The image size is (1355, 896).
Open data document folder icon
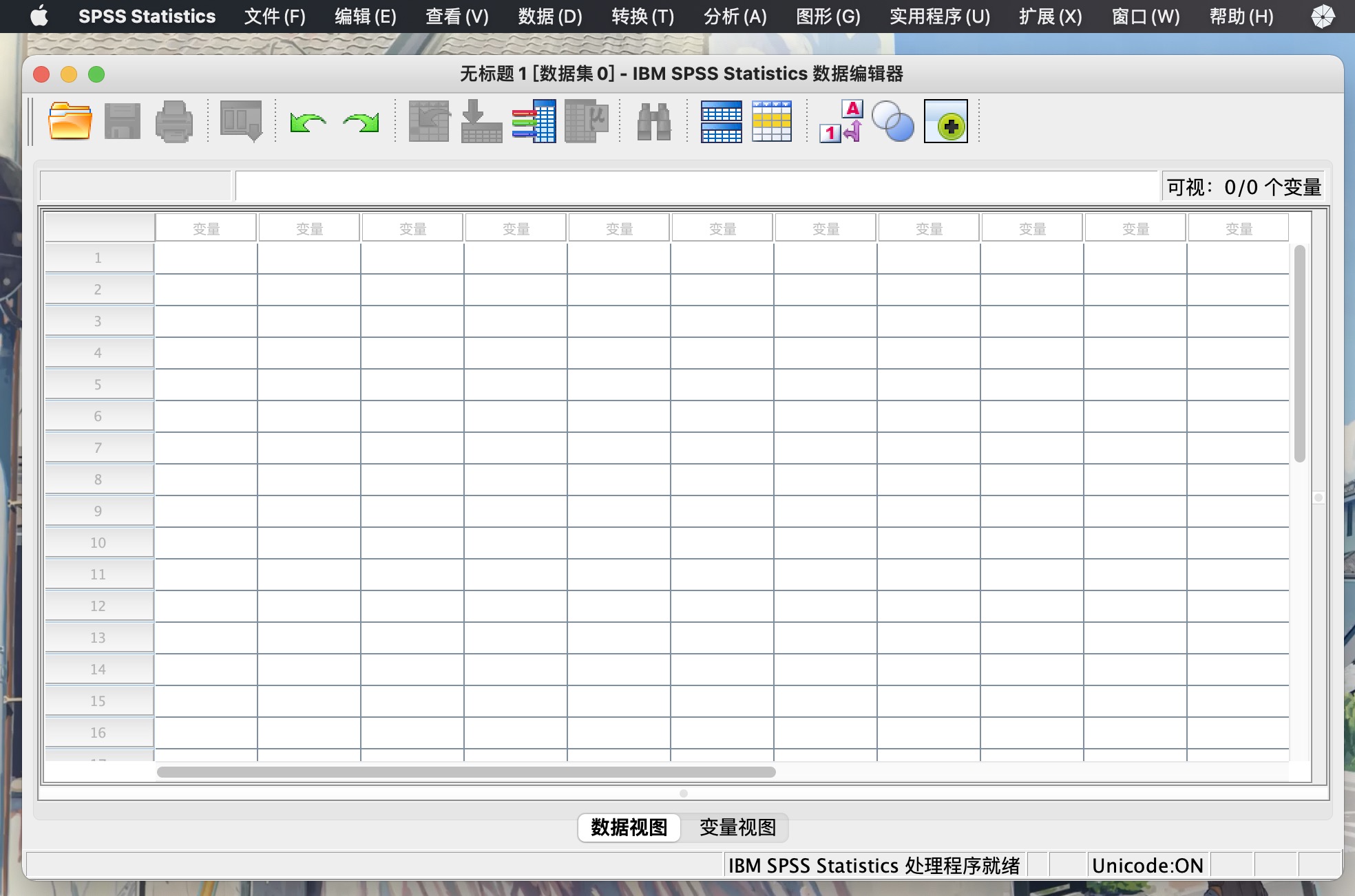70,122
